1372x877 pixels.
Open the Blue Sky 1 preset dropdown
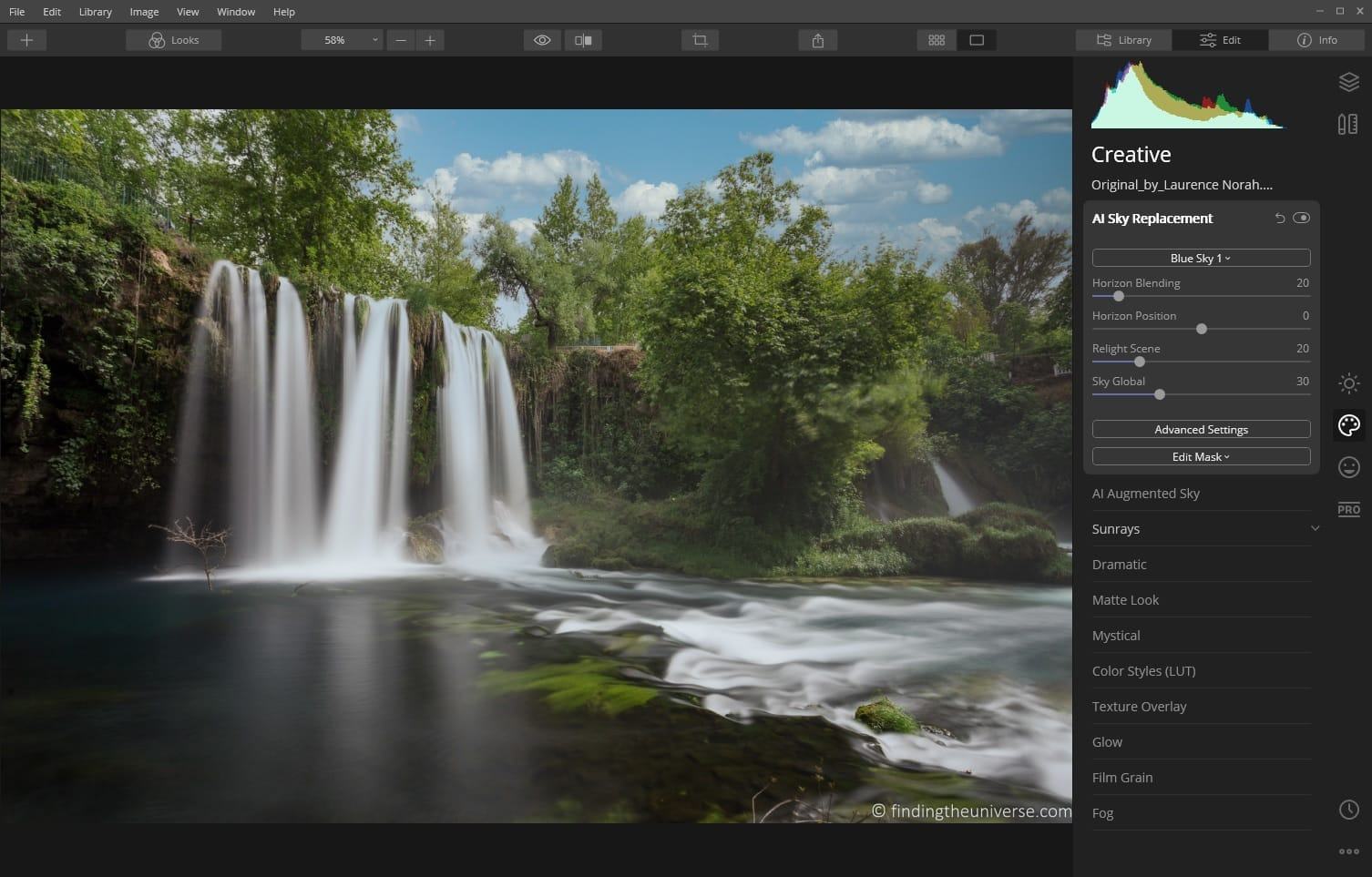(1201, 258)
